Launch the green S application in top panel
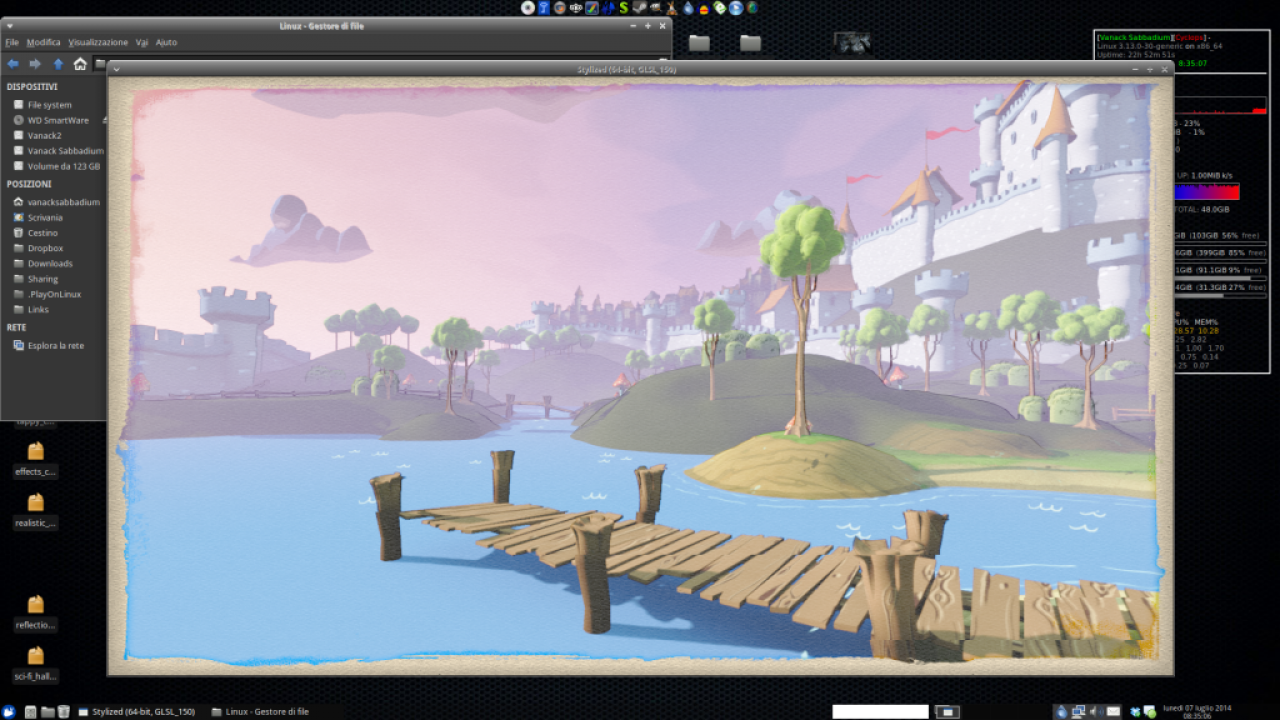1280x720 pixels. [624, 8]
